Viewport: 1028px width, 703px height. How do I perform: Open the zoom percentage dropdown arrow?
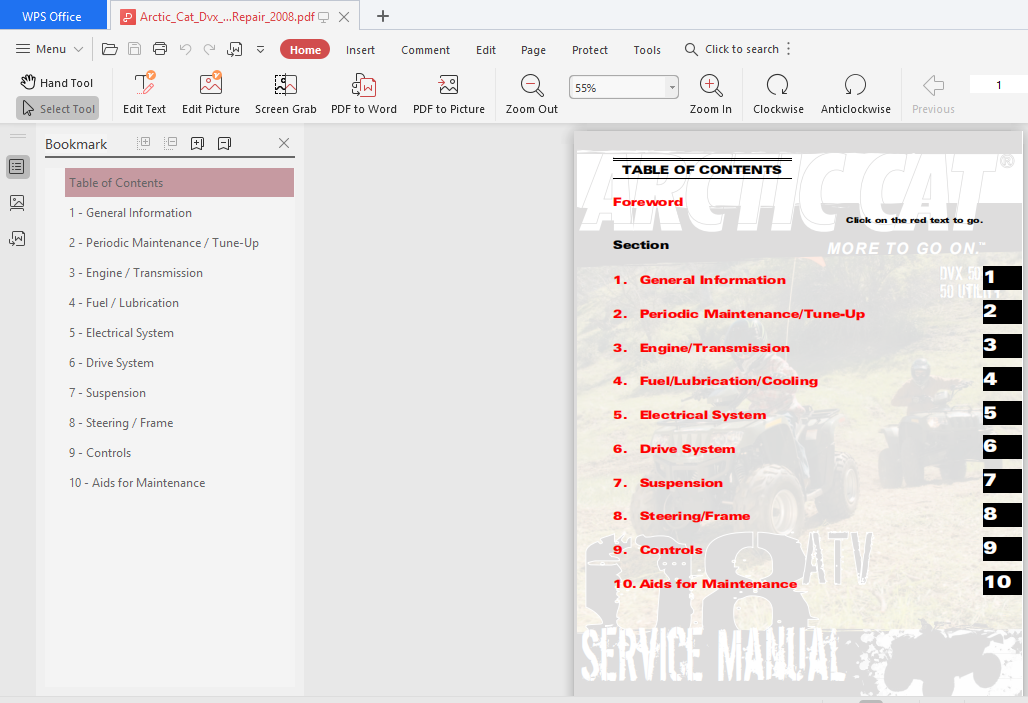[672, 87]
